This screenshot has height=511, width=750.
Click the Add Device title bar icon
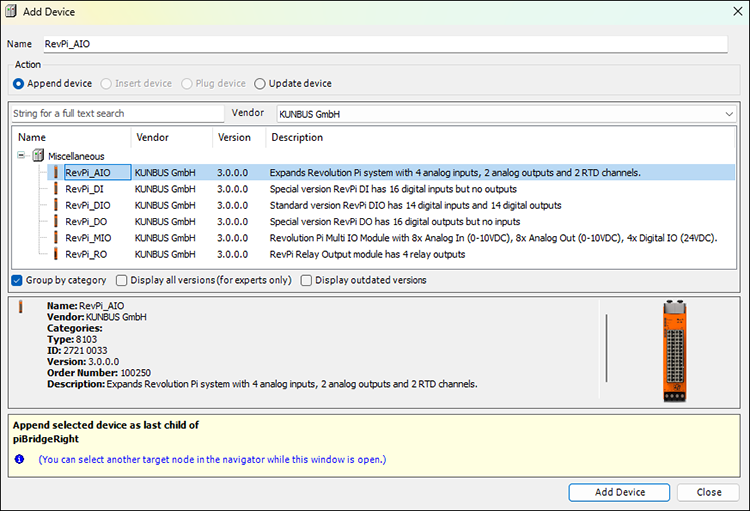tap(11, 11)
